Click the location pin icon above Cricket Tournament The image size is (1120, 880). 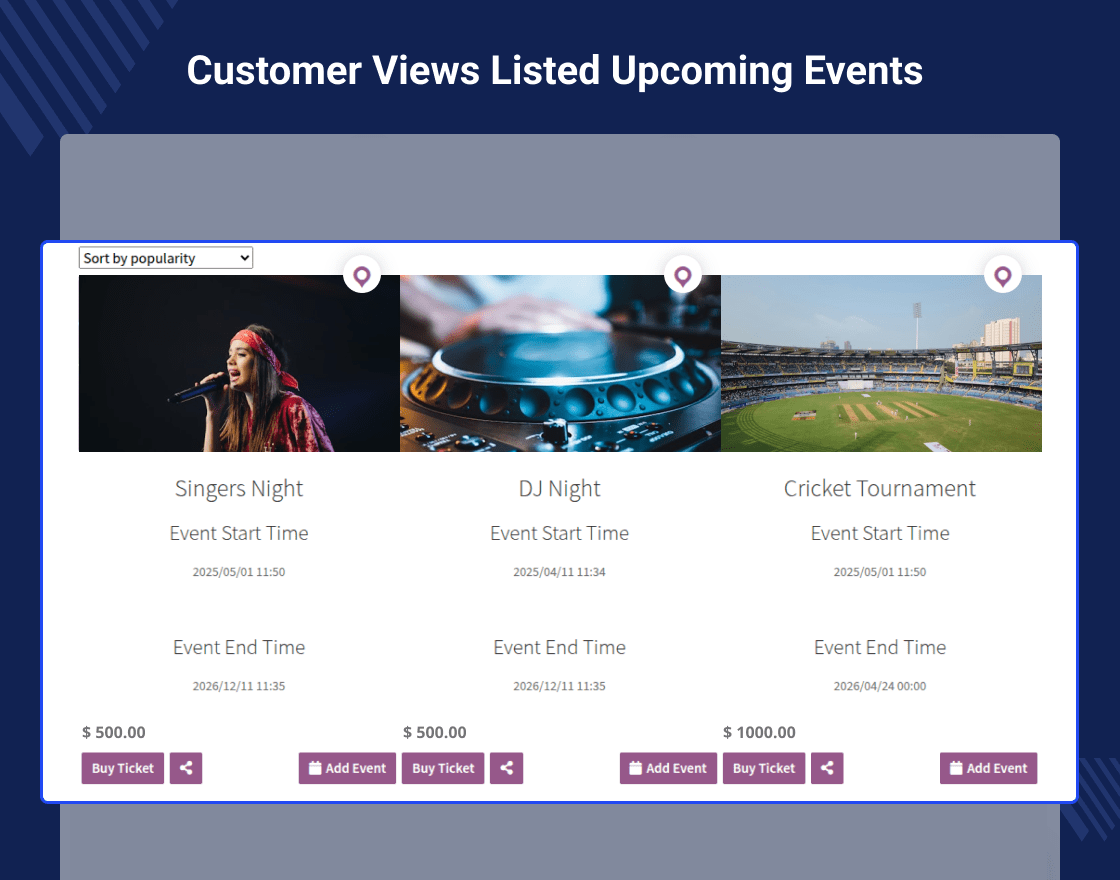(x=1003, y=275)
